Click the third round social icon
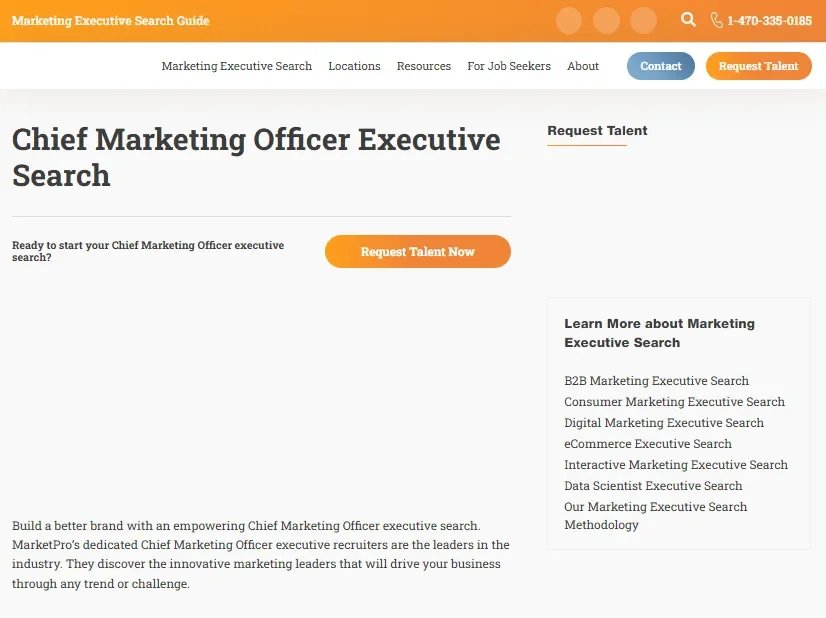Screen dimensions: 826x618 pyautogui.click(x=643, y=21)
